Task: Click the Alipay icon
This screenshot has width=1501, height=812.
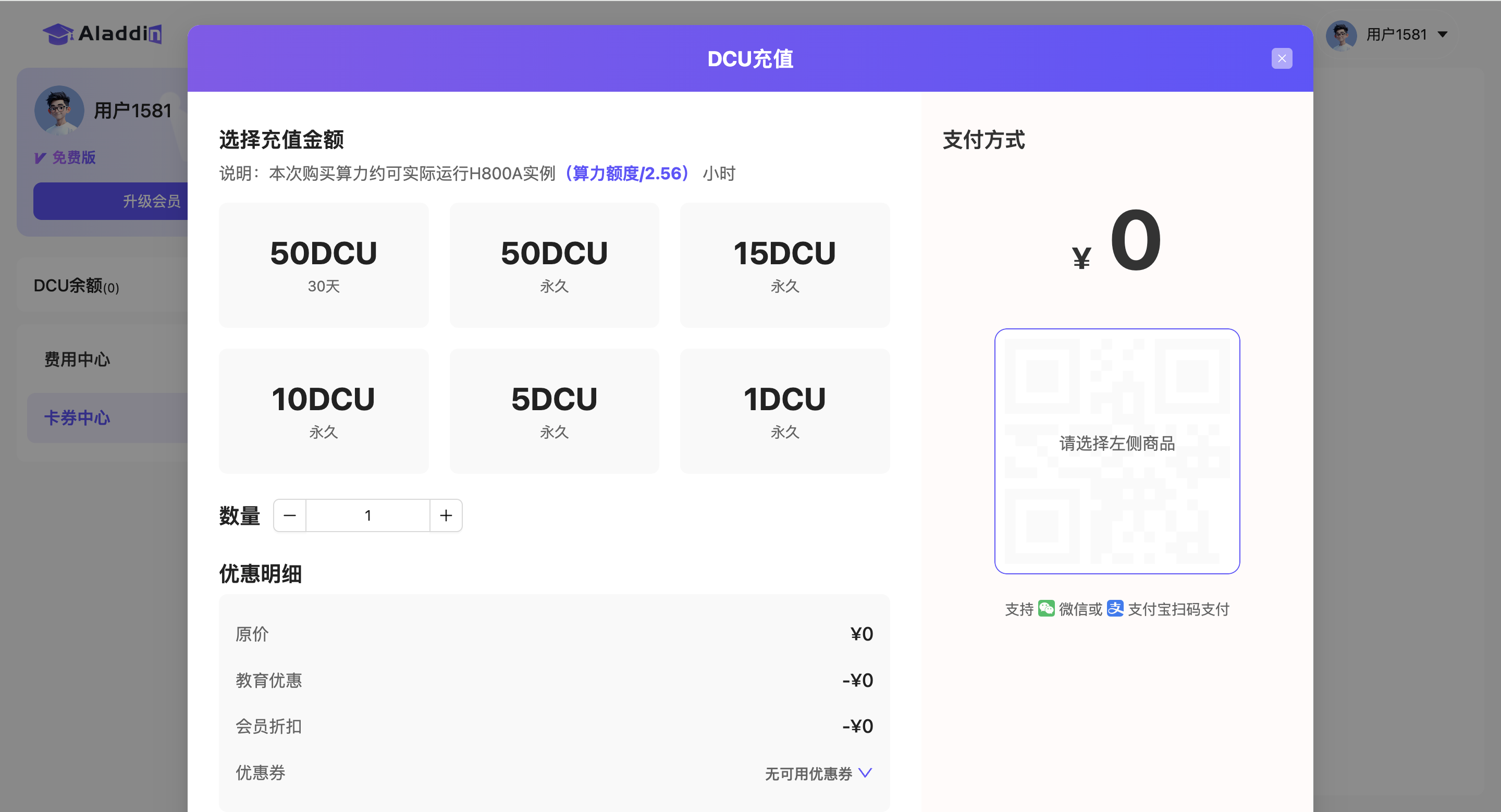Action: [x=1115, y=608]
